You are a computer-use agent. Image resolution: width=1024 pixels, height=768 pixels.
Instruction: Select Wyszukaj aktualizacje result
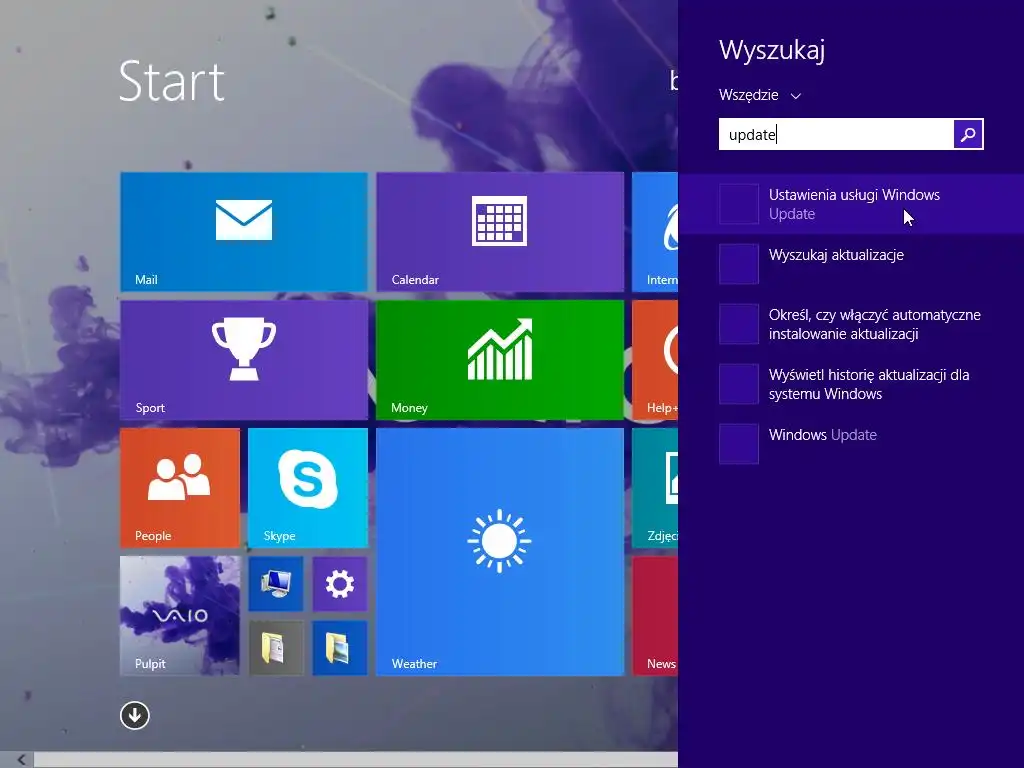pyautogui.click(x=851, y=264)
